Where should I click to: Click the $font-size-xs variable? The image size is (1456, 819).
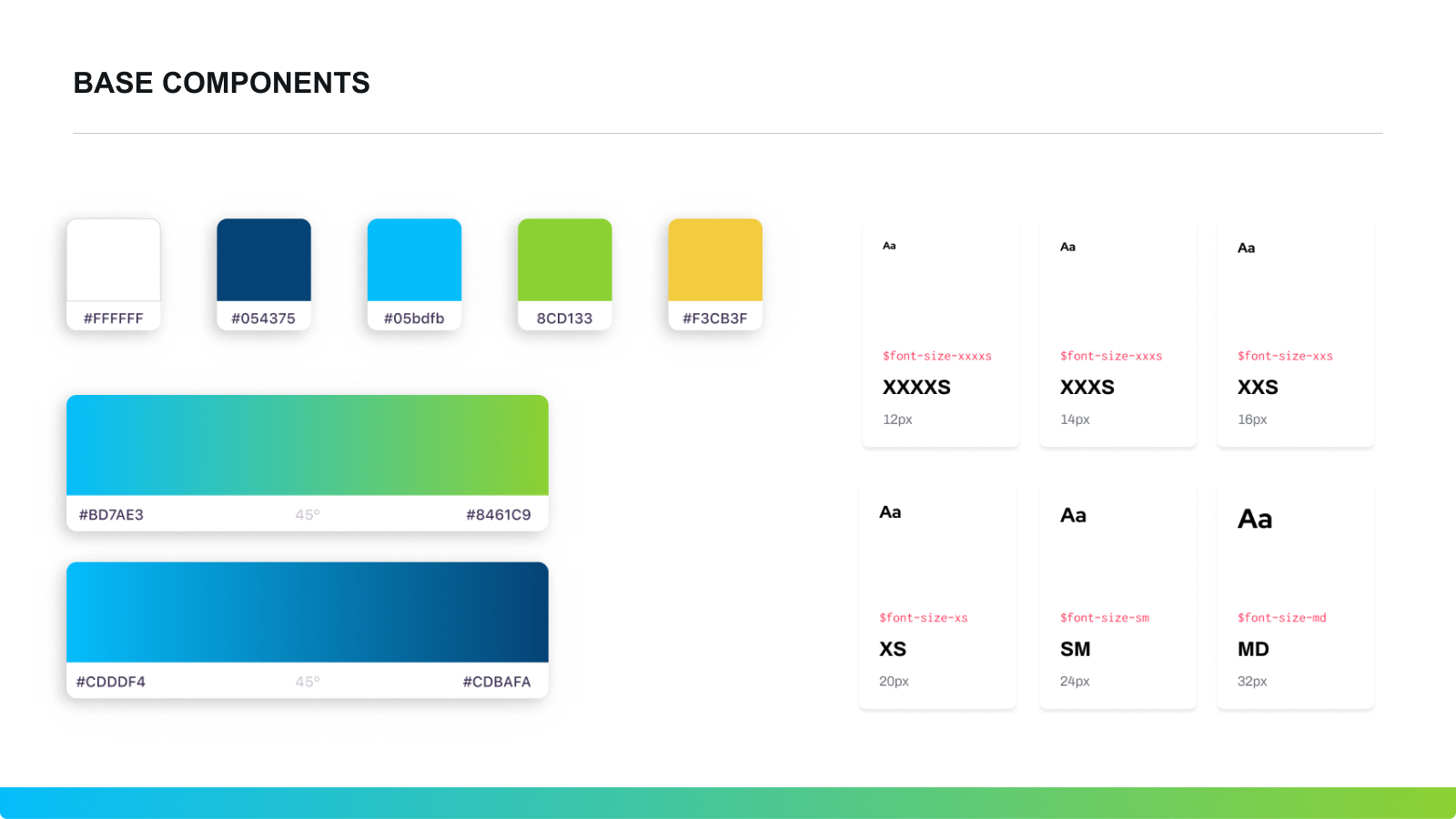pos(924,618)
